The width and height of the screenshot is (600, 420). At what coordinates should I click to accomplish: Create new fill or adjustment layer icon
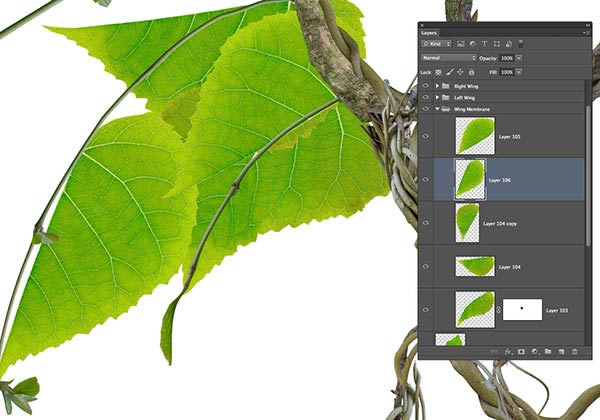point(535,351)
